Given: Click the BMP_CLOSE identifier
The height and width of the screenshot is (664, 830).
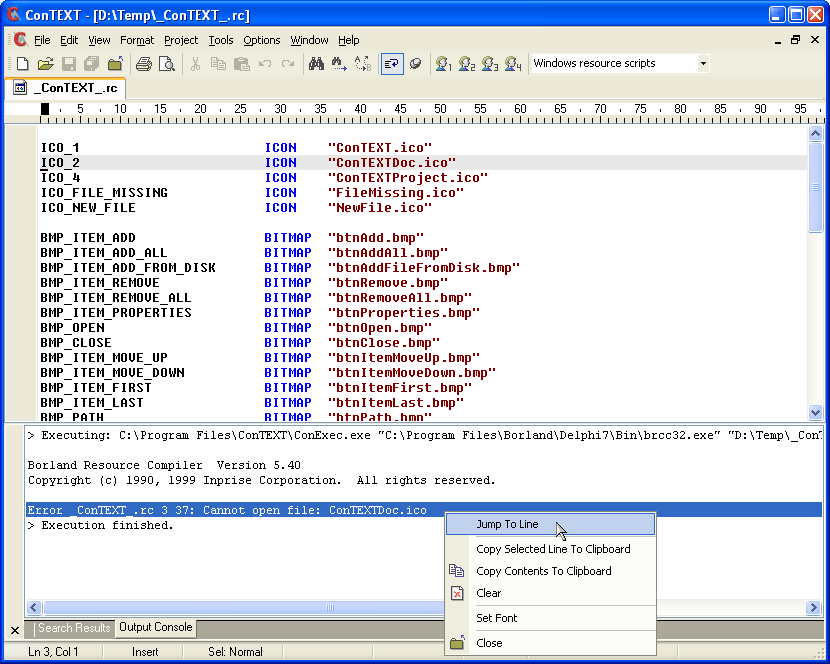Looking at the screenshot, I should (x=76, y=343).
